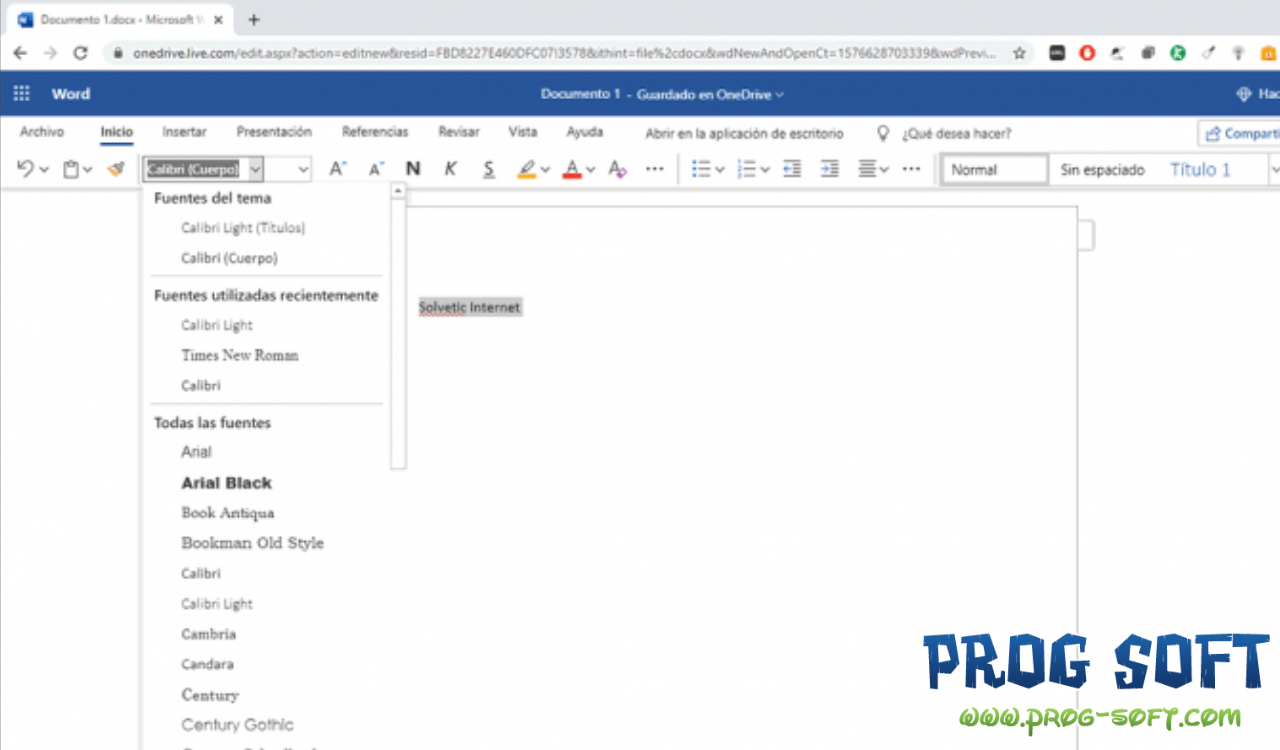Select the Century Gothic font

237,725
